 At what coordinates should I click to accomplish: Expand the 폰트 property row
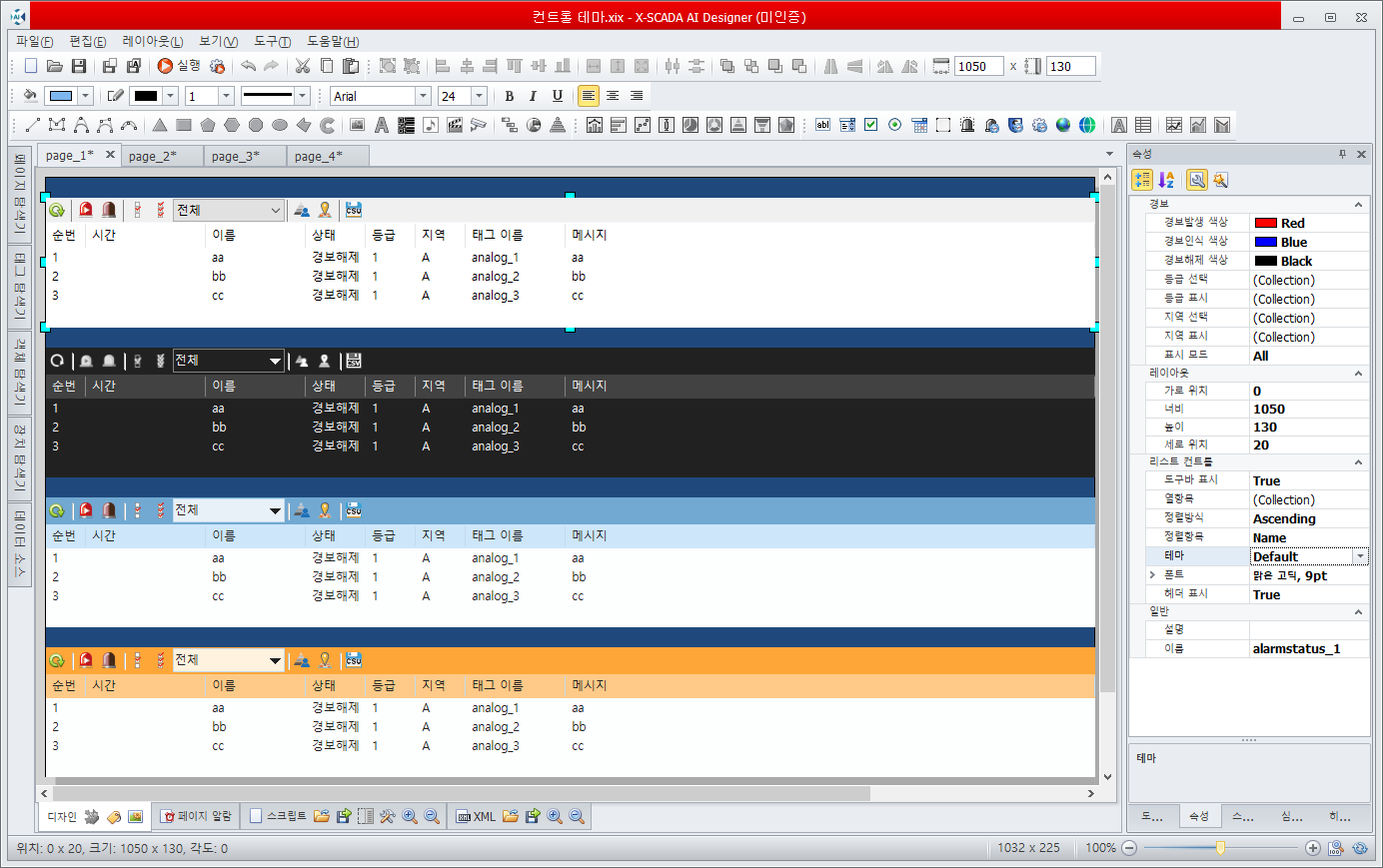[1152, 575]
